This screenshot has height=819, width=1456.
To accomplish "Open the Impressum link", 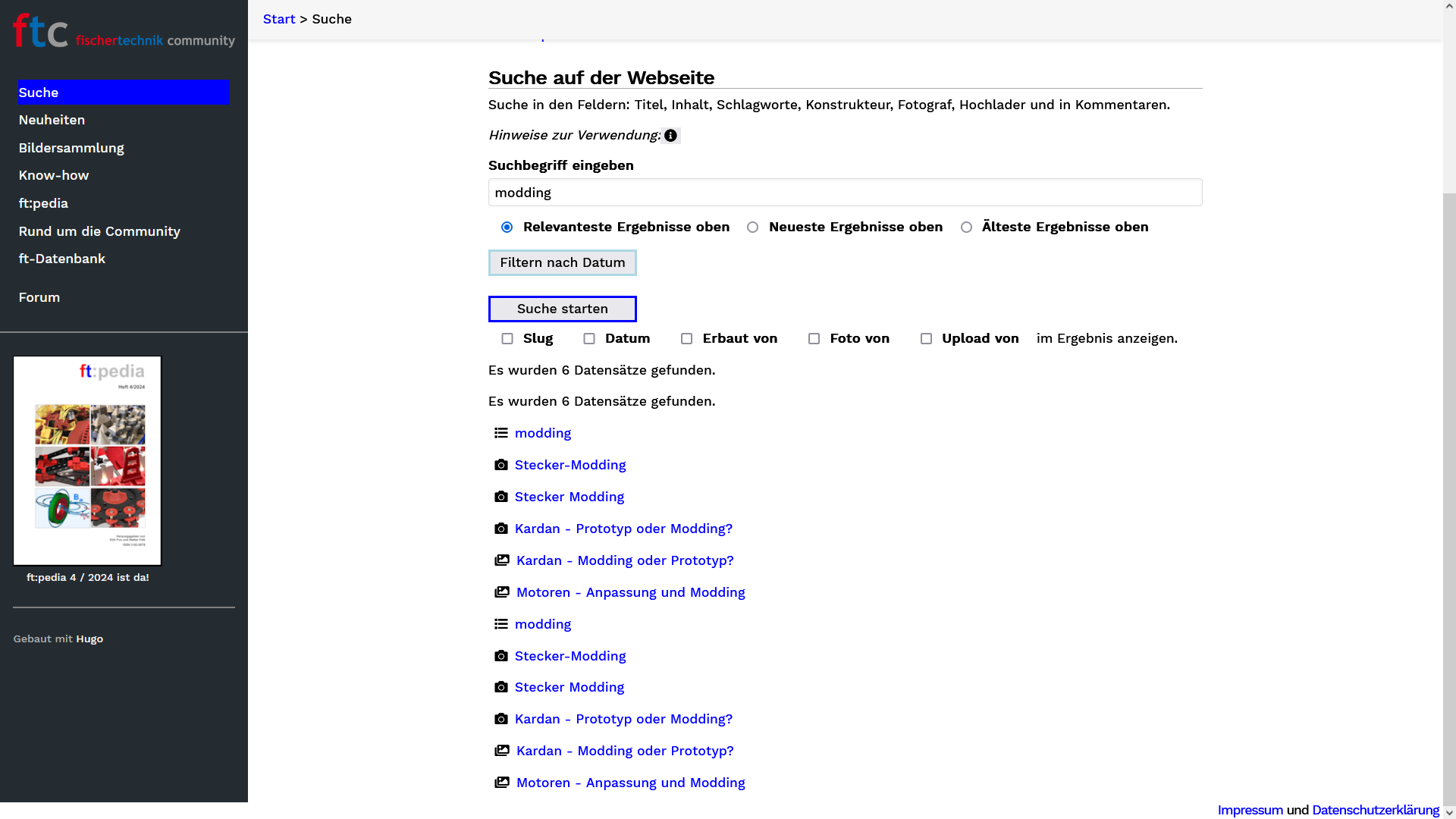I will coord(1250,810).
